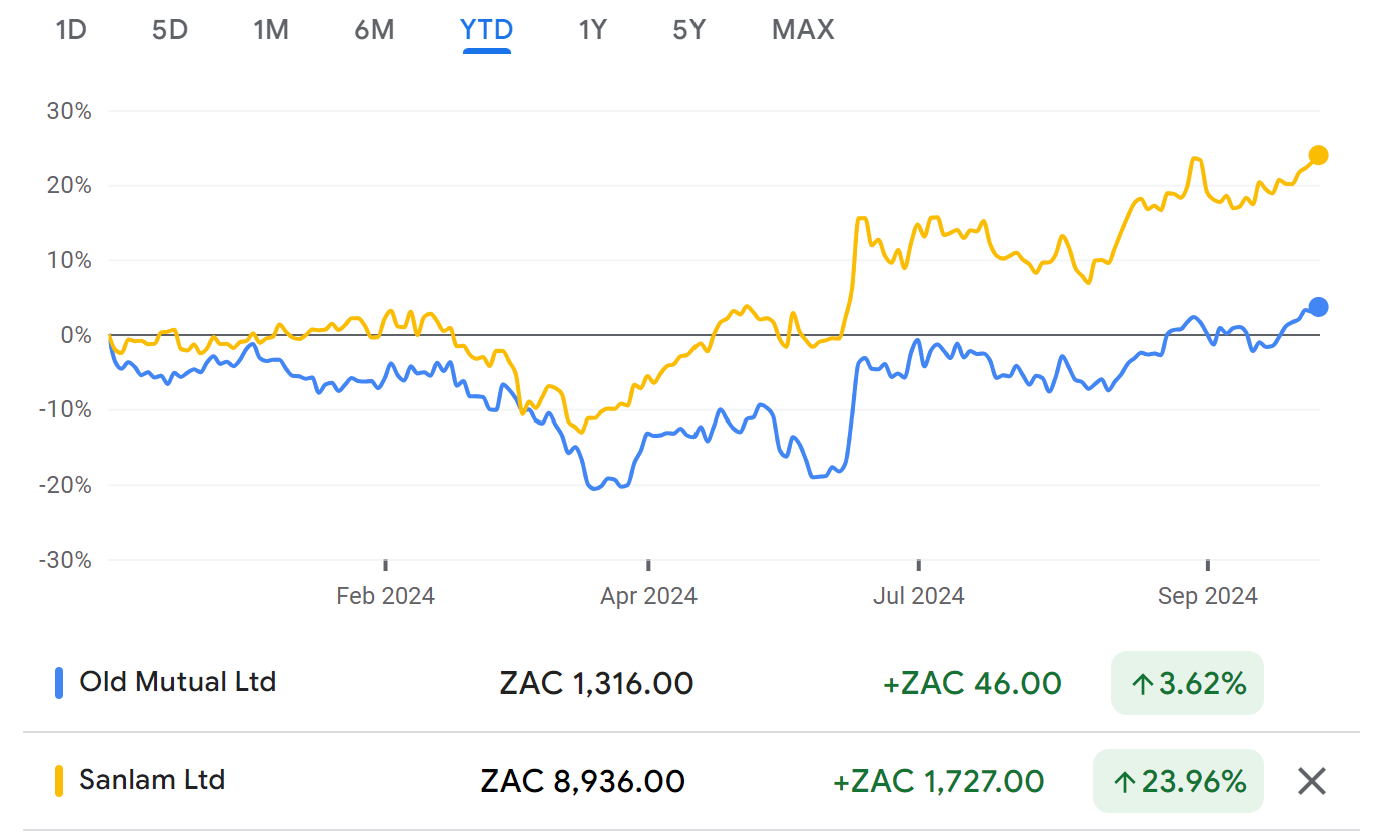This screenshot has width=1386, height=838.
Task: Show the MAX time range
Action: (802, 30)
